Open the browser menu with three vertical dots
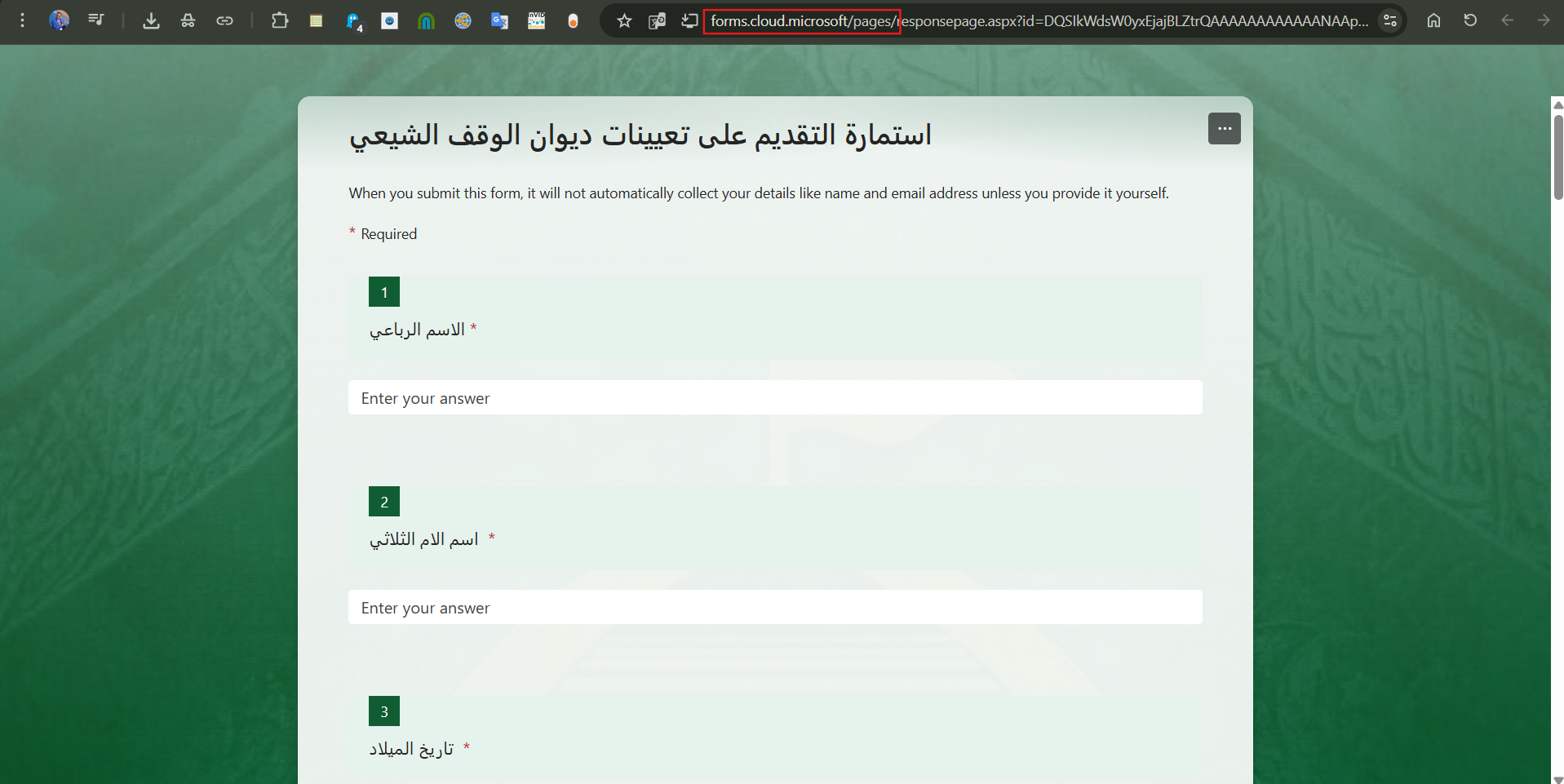This screenshot has height=784, width=1564. click(21, 20)
